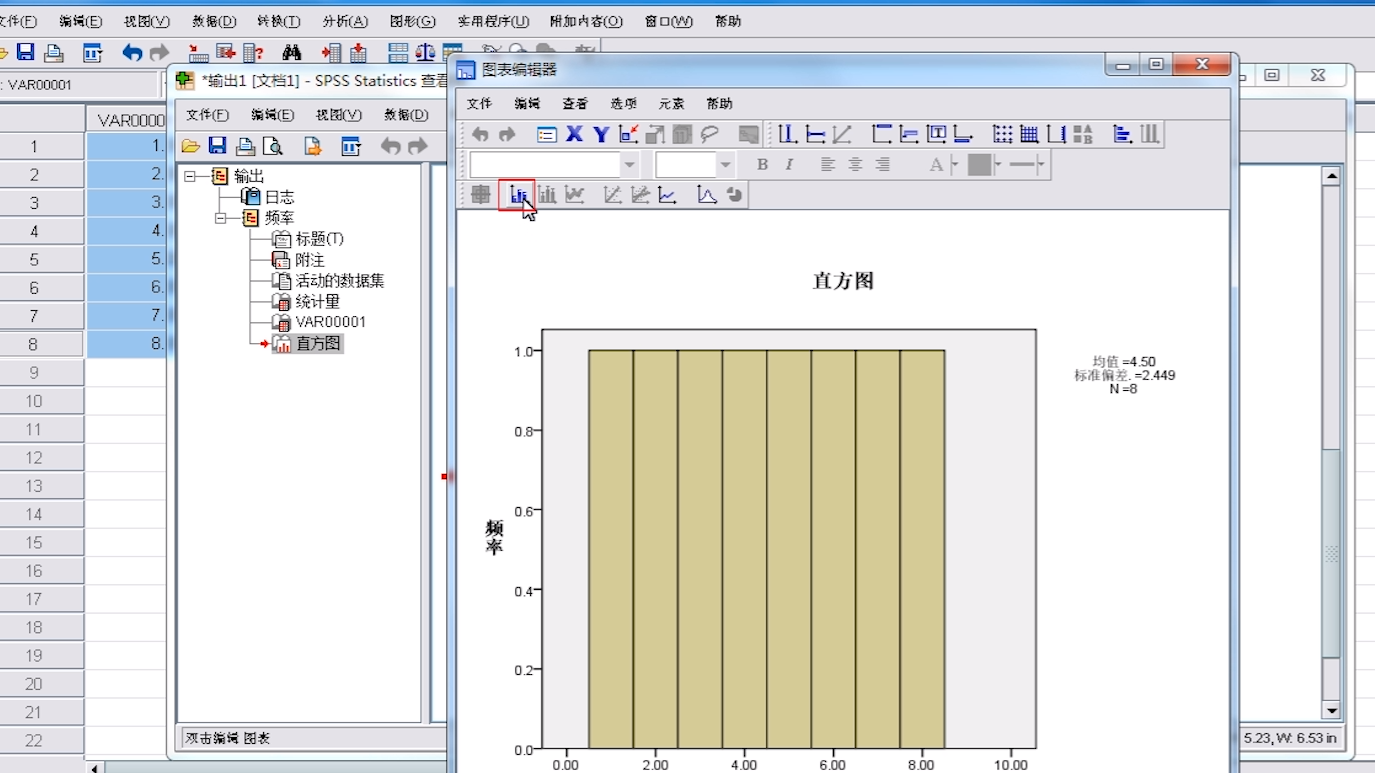Open the font size dropdown in chart editor
Screen dimensions: 1375x773
coord(726,165)
